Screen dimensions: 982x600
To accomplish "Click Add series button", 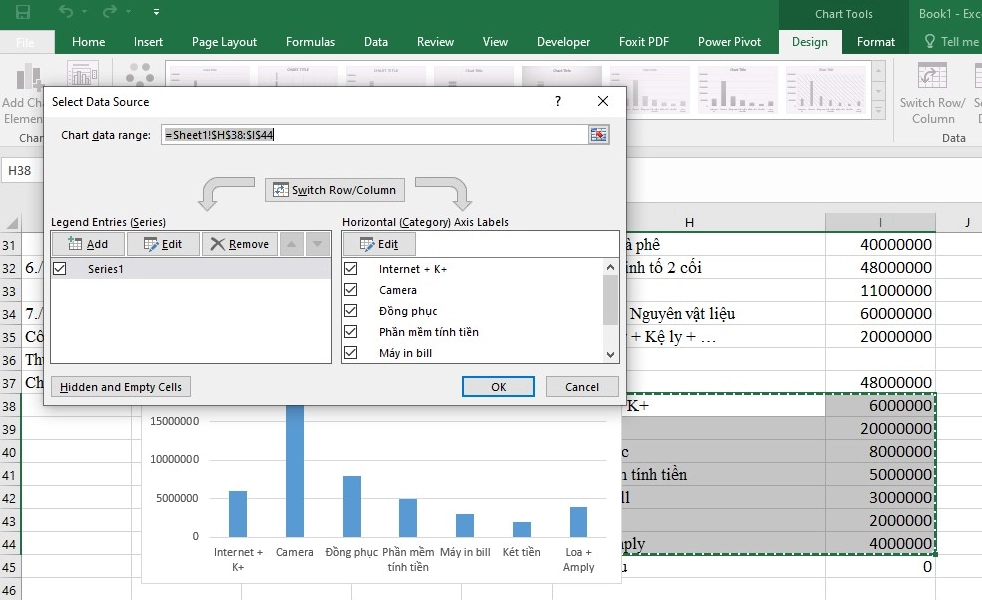I will pyautogui.click(x=88, y=244).
